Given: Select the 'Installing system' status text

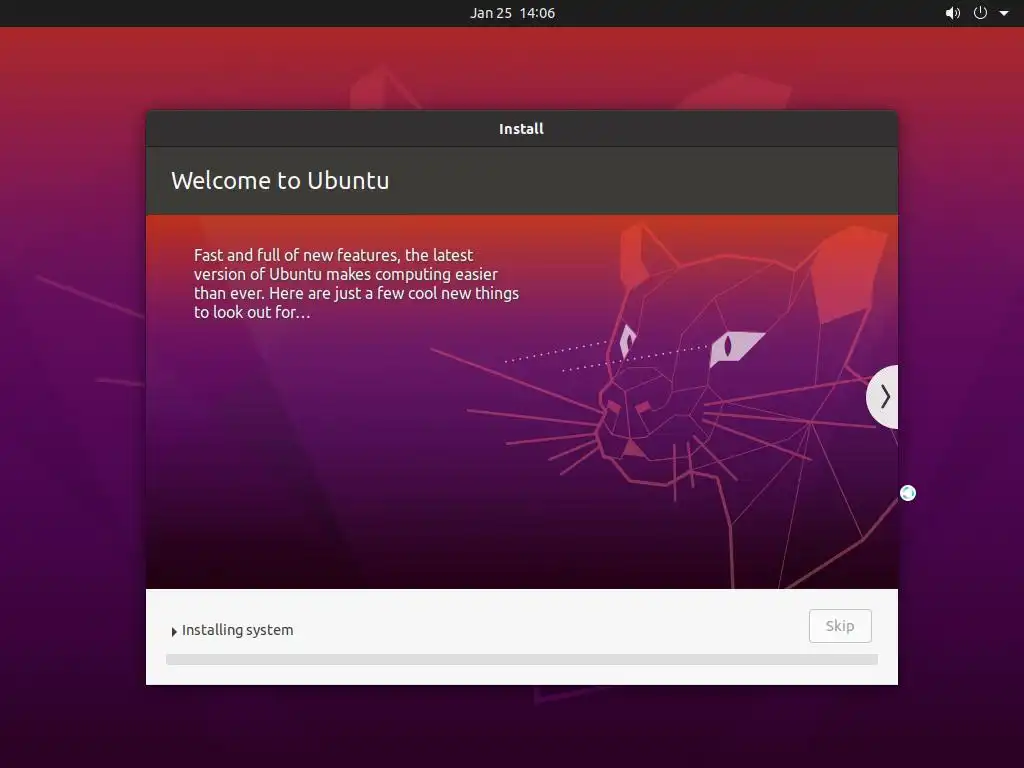Looking at the screenshot, I should 238,630.
